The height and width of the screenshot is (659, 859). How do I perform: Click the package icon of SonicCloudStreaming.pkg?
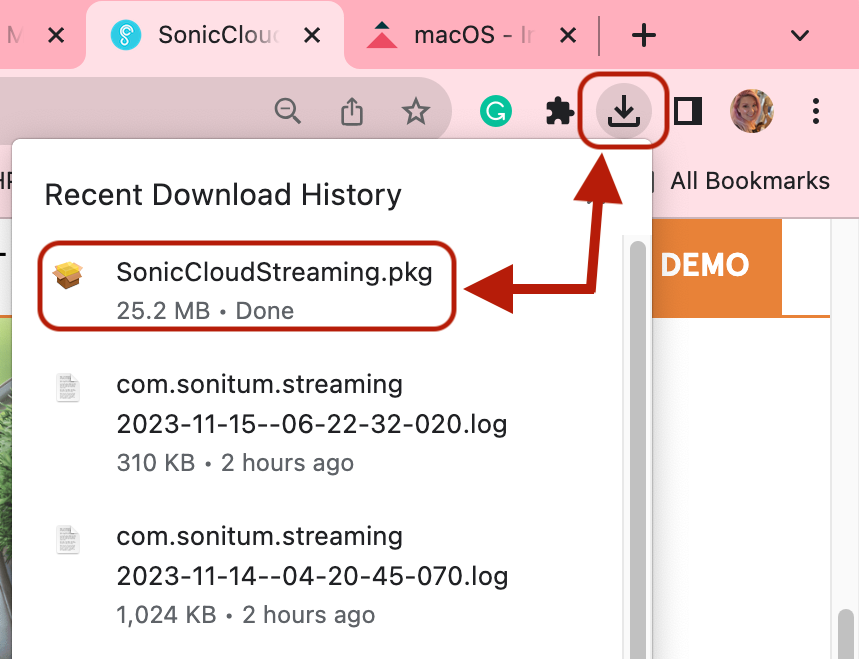coord(68,275)
